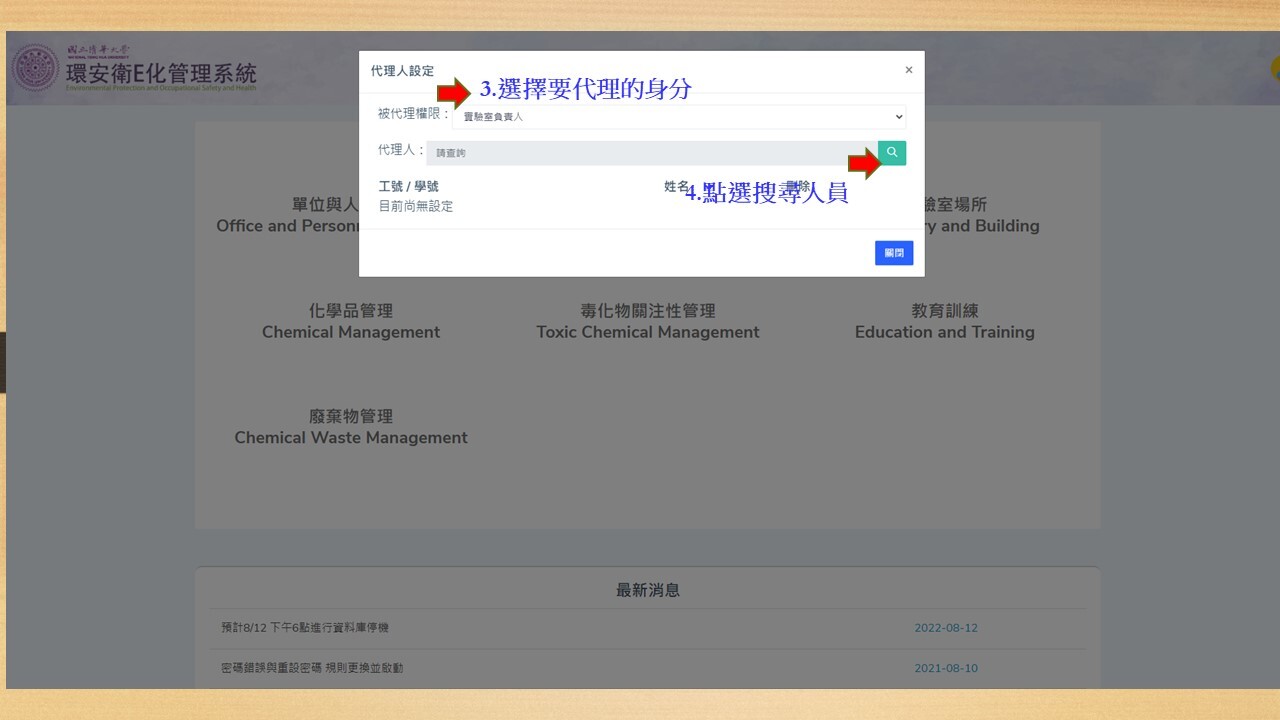Click the green magnifier search button
This screenshot has width=1280, height=720.
(892, 153)
